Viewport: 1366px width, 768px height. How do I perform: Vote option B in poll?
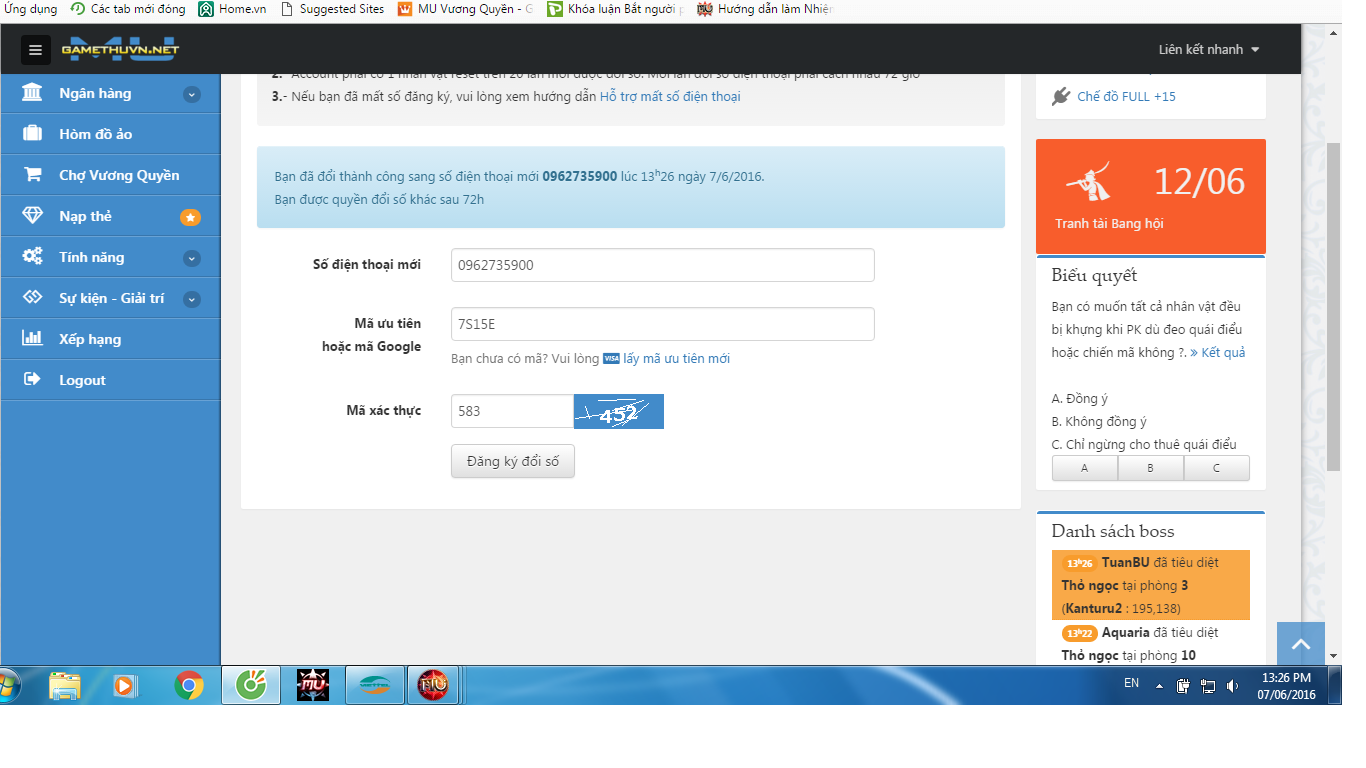pos(1150,468)
